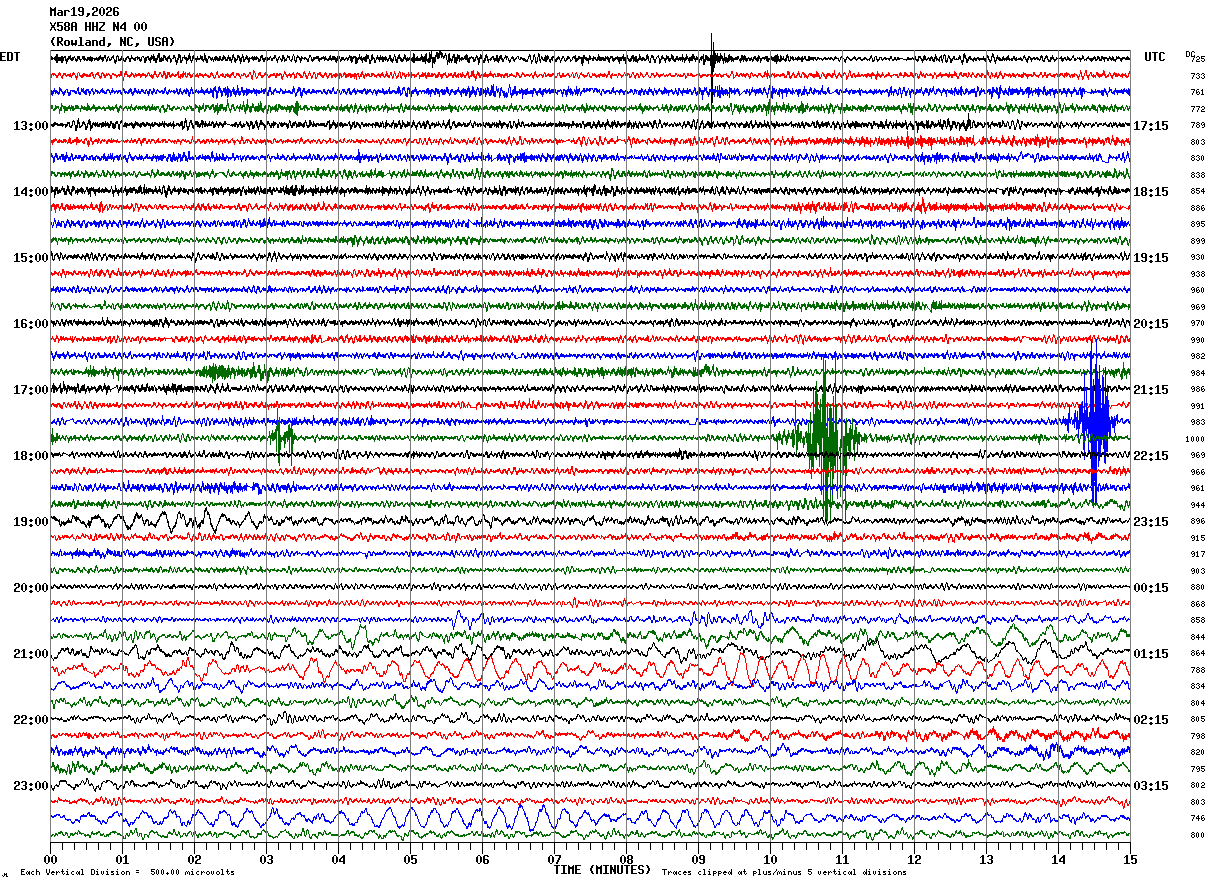Click the DC value 854

click(x=1198, y=192)
